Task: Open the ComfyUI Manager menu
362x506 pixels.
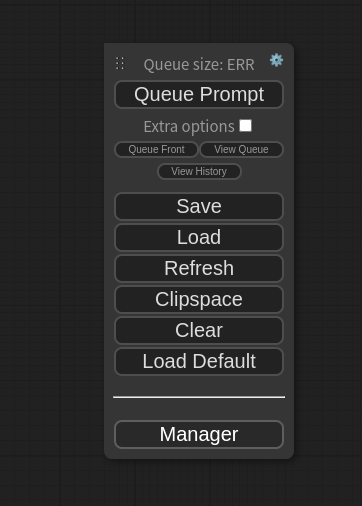Action: 199,435
